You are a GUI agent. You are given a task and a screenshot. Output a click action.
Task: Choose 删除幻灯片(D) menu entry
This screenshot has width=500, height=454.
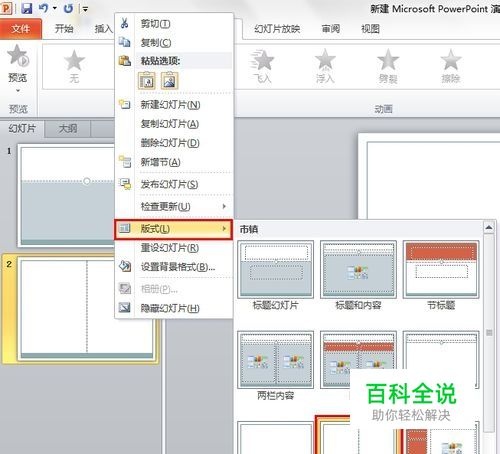pos(173,143)
